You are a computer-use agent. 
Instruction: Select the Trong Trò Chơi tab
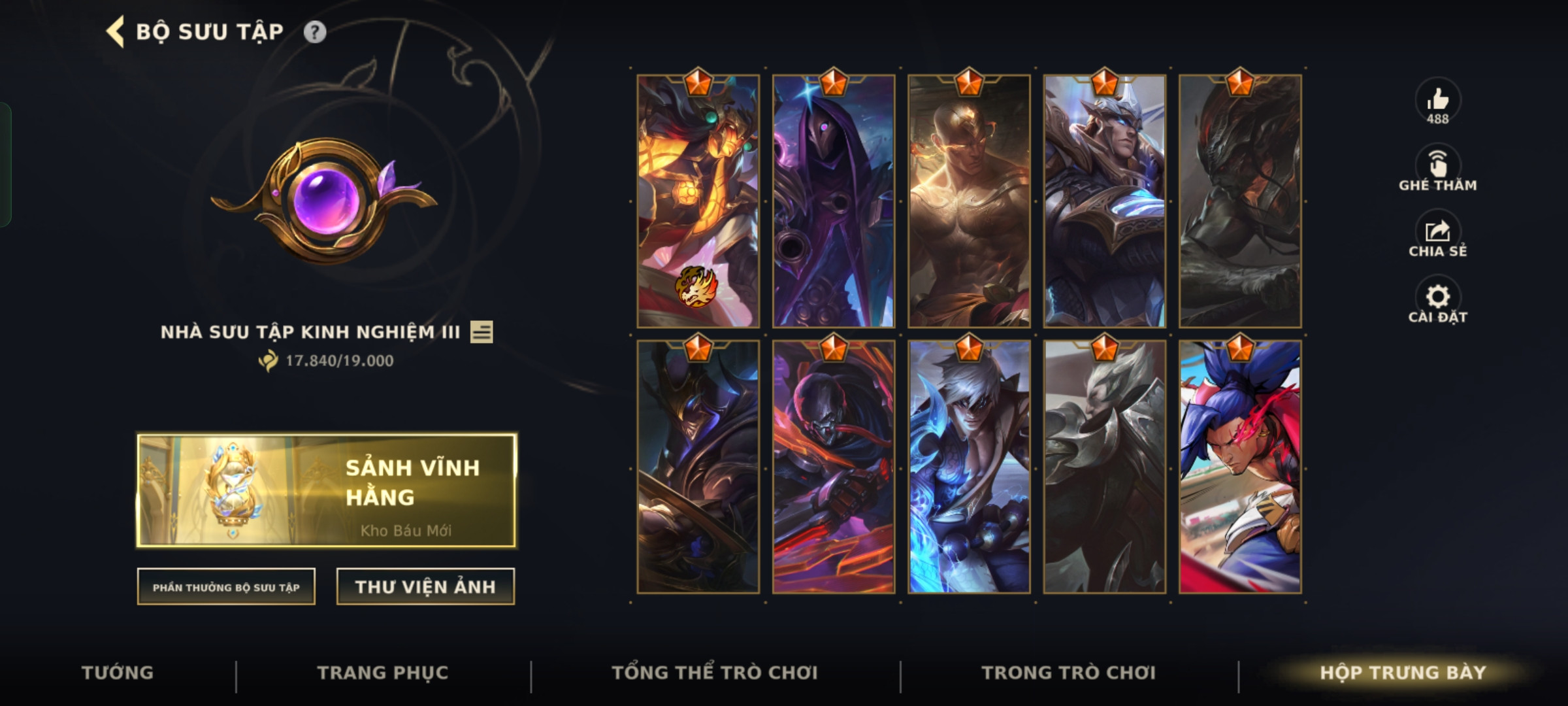pyautogui.click(x=1069, y=673)
